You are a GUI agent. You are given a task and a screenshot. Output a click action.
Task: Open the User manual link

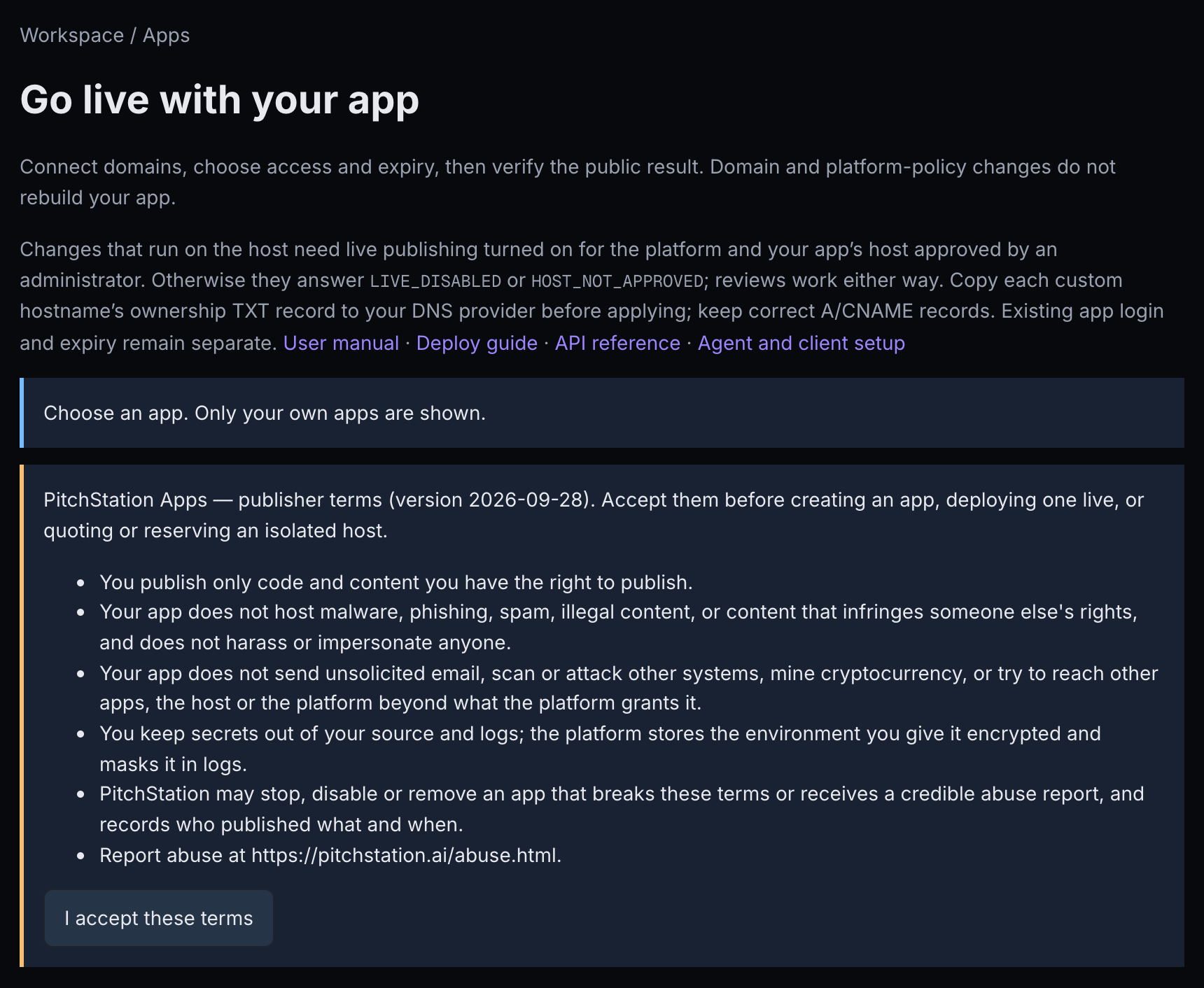(x=341, y=343)
